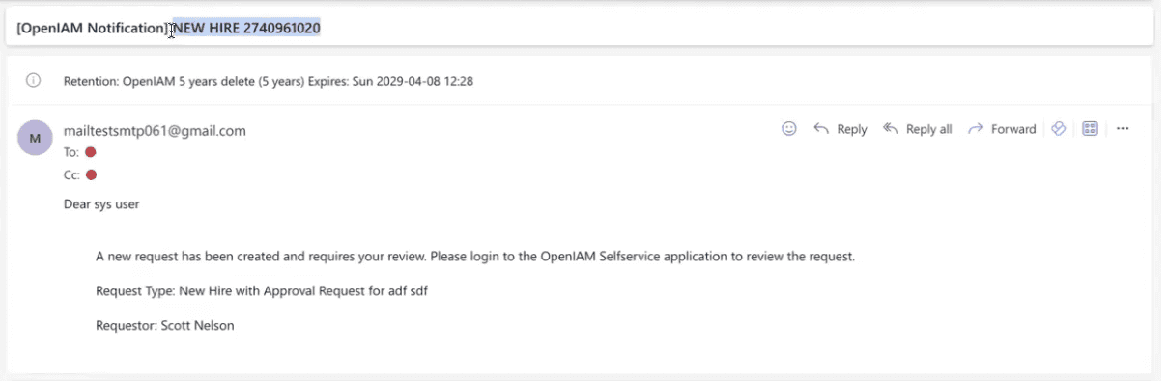Click the Forward text label
This screenshot has width=1161, height=381.
1014,129
